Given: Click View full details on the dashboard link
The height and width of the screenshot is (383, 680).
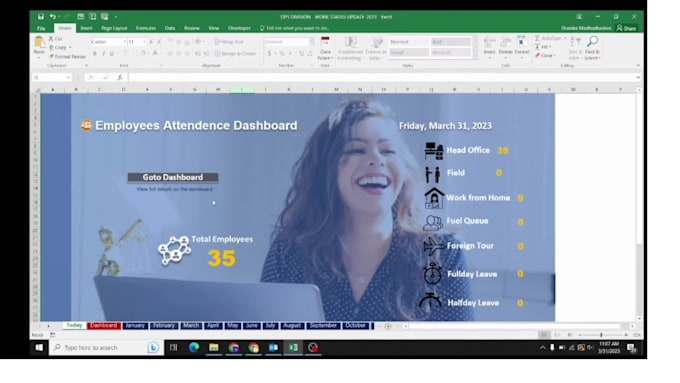Looking at the screenshot, I should pyautogui.click(x=174, y=189).
